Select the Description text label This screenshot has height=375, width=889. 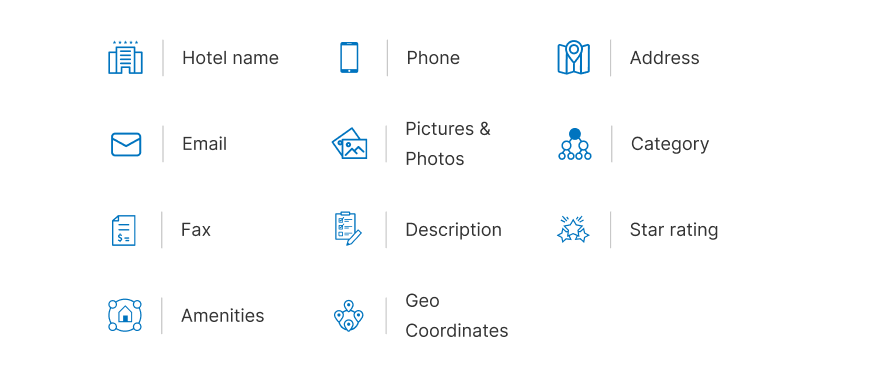pos(454,230)
